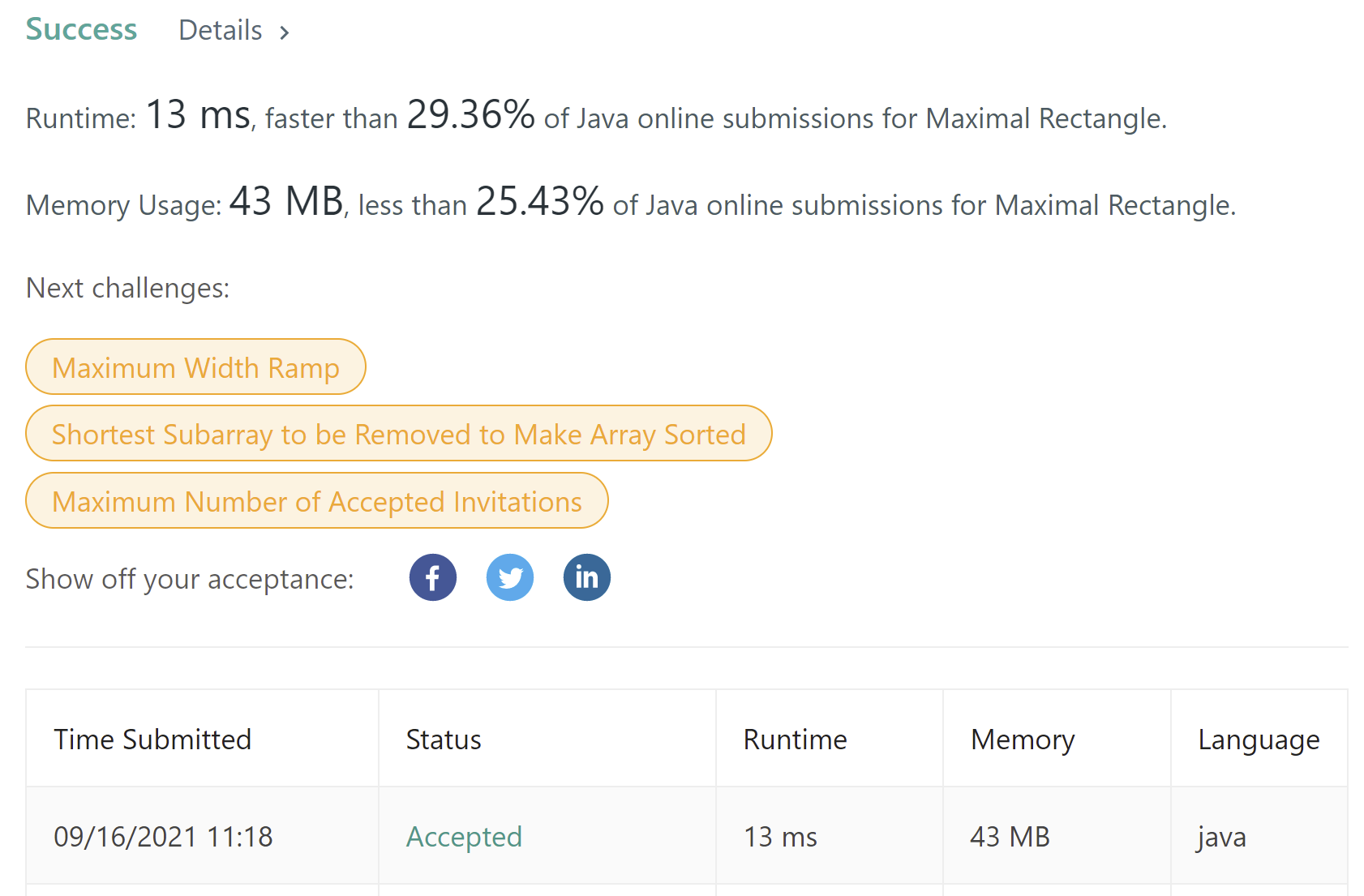This screenshot has height=896, width=1364.
Task: Click the Runtime column header
Action: pyautogui.click(x=795, y=739)
